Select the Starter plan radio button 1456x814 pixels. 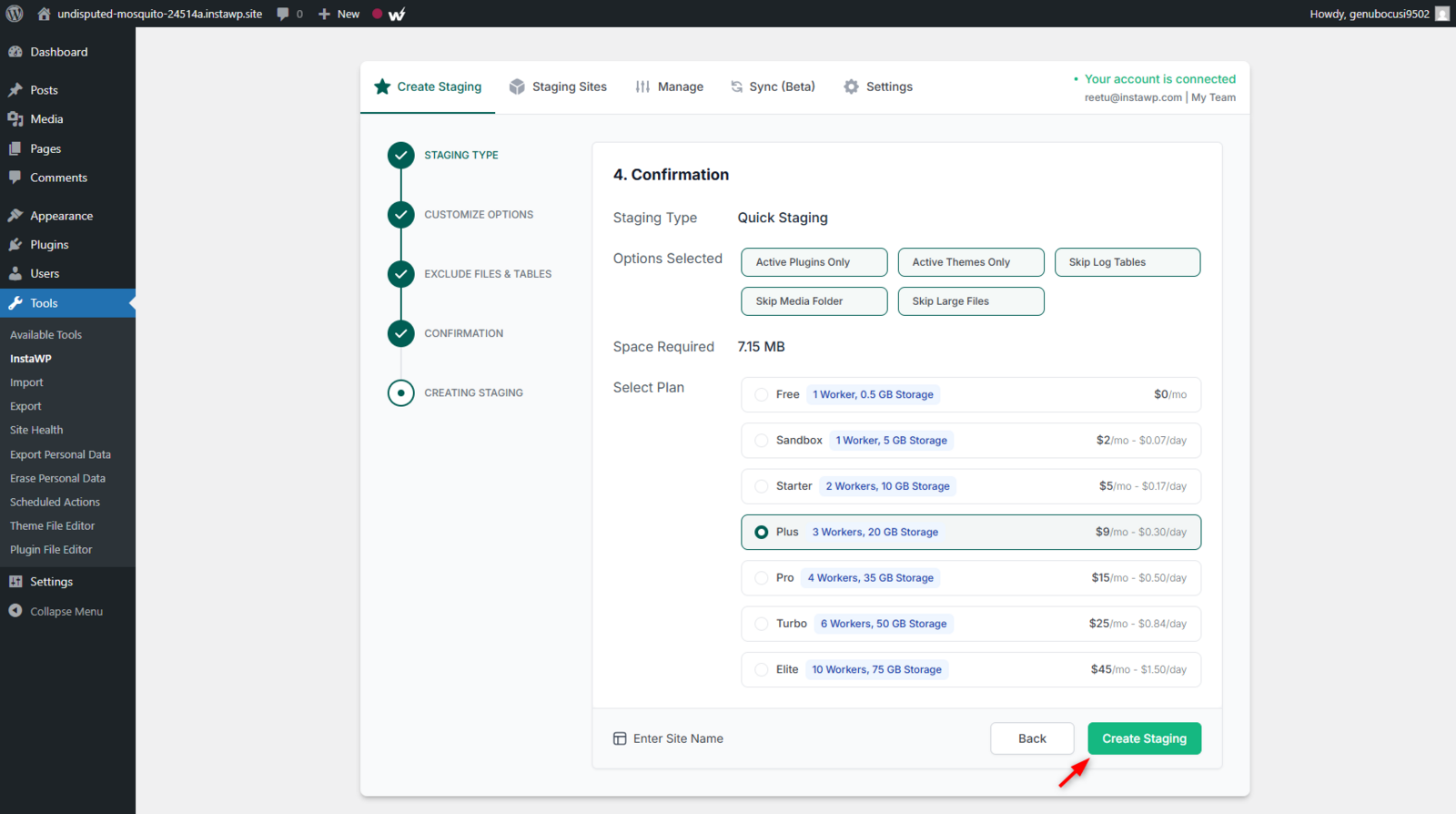tap(762, 486)
